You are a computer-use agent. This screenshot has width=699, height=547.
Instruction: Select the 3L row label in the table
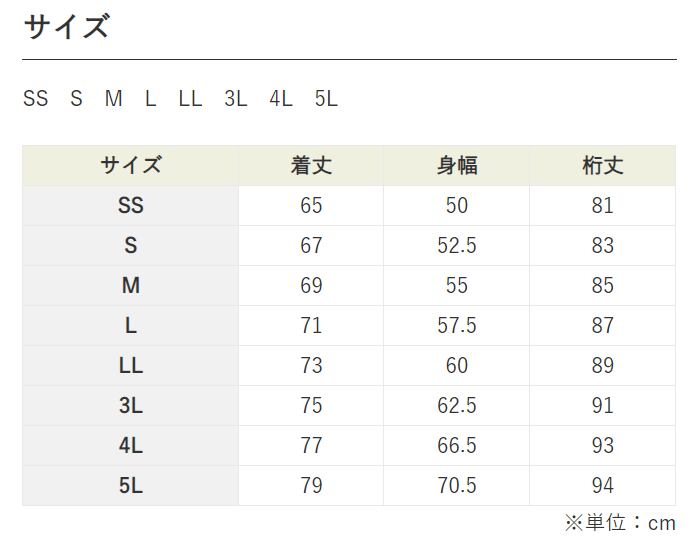point(131,406)
